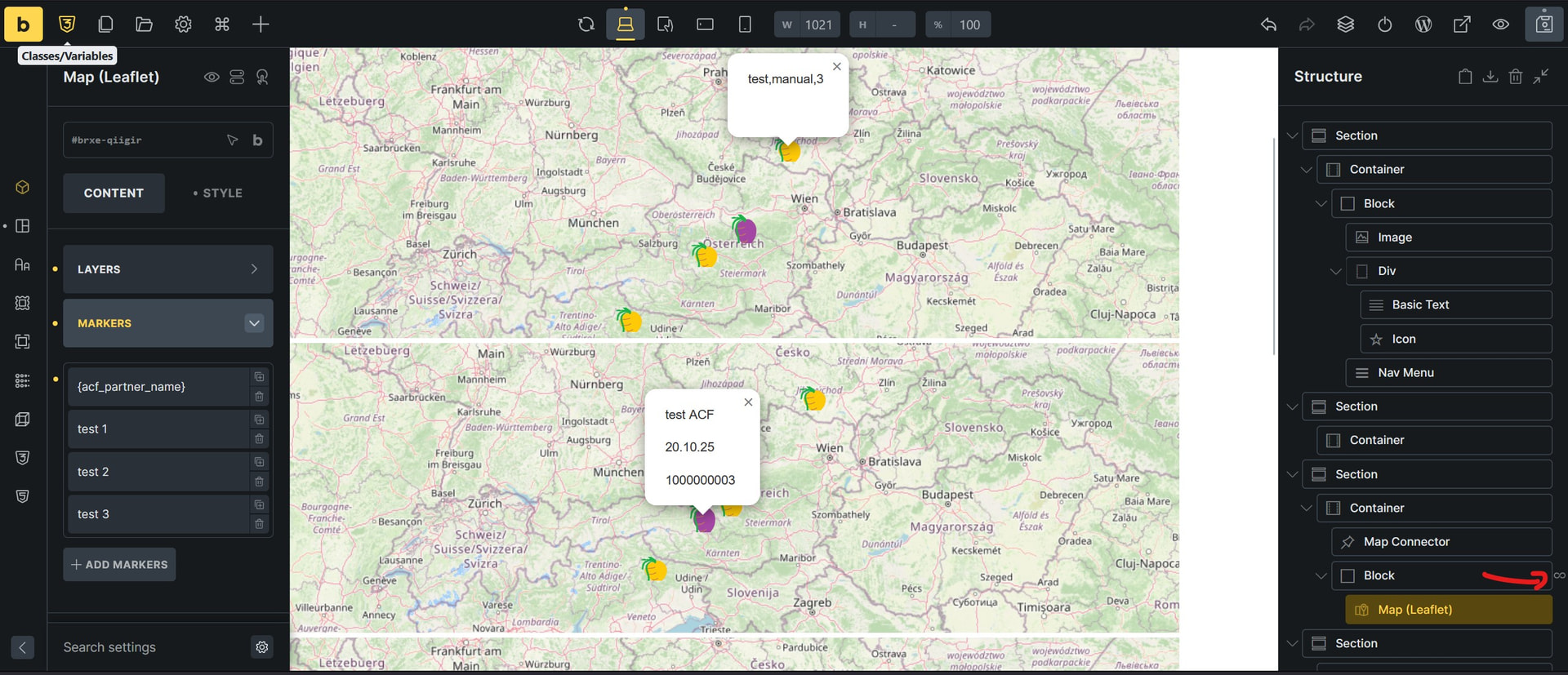Toggle Map element visibility eye icon

click(212, 78)
